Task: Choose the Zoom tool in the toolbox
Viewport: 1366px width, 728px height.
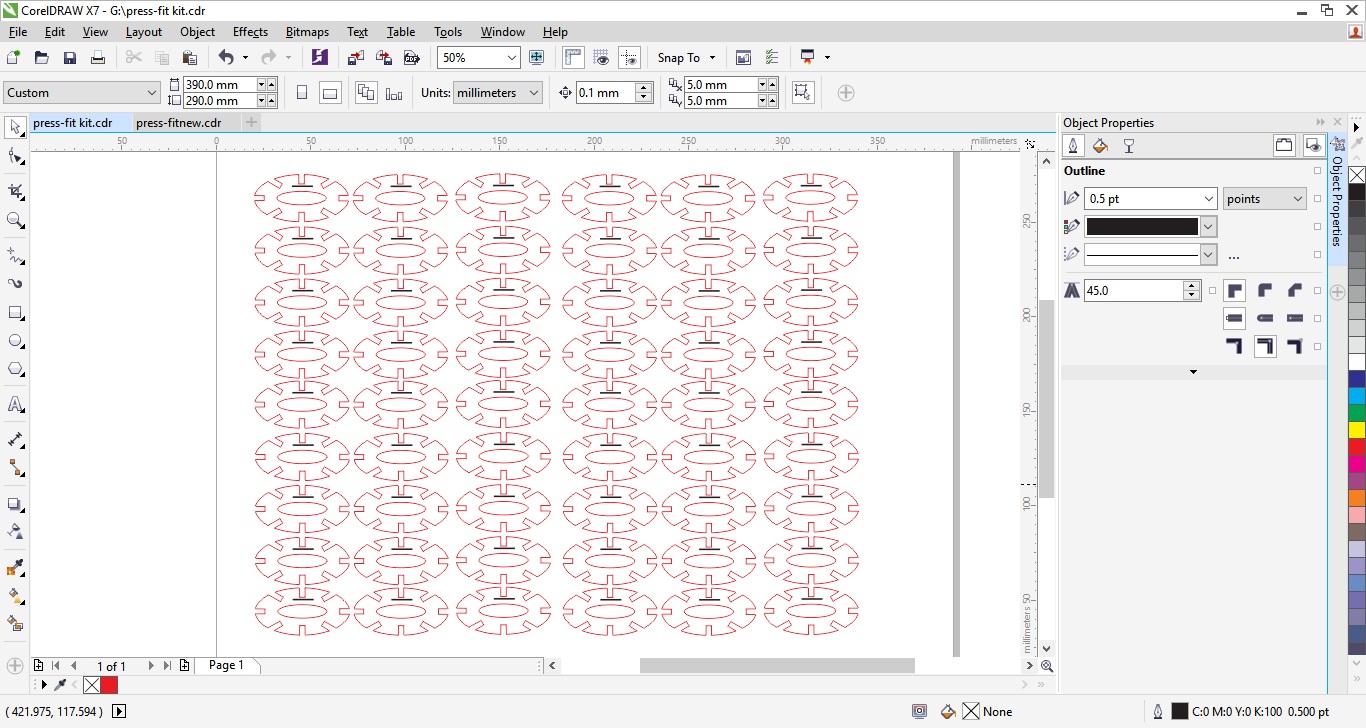Action: pos(15,220)
